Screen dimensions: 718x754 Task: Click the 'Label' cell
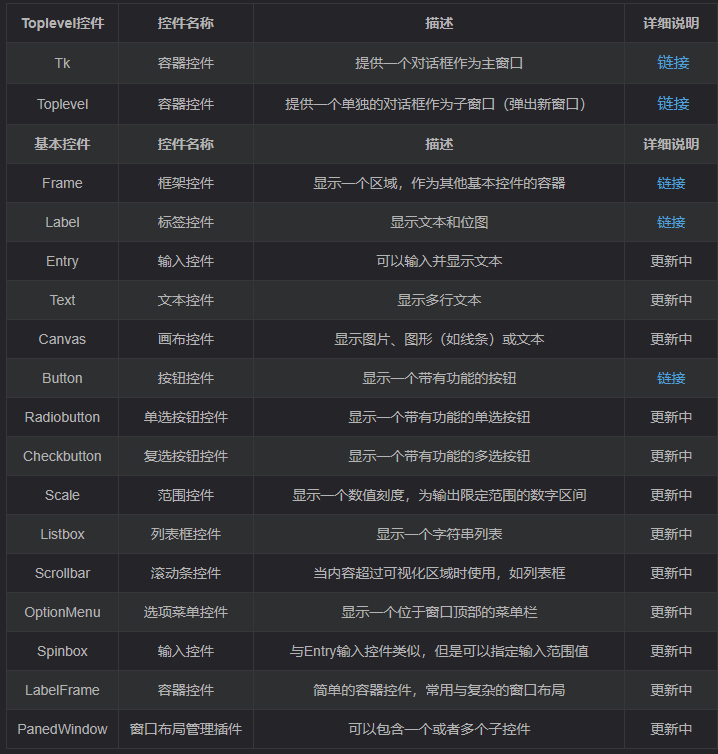(63, 222)
